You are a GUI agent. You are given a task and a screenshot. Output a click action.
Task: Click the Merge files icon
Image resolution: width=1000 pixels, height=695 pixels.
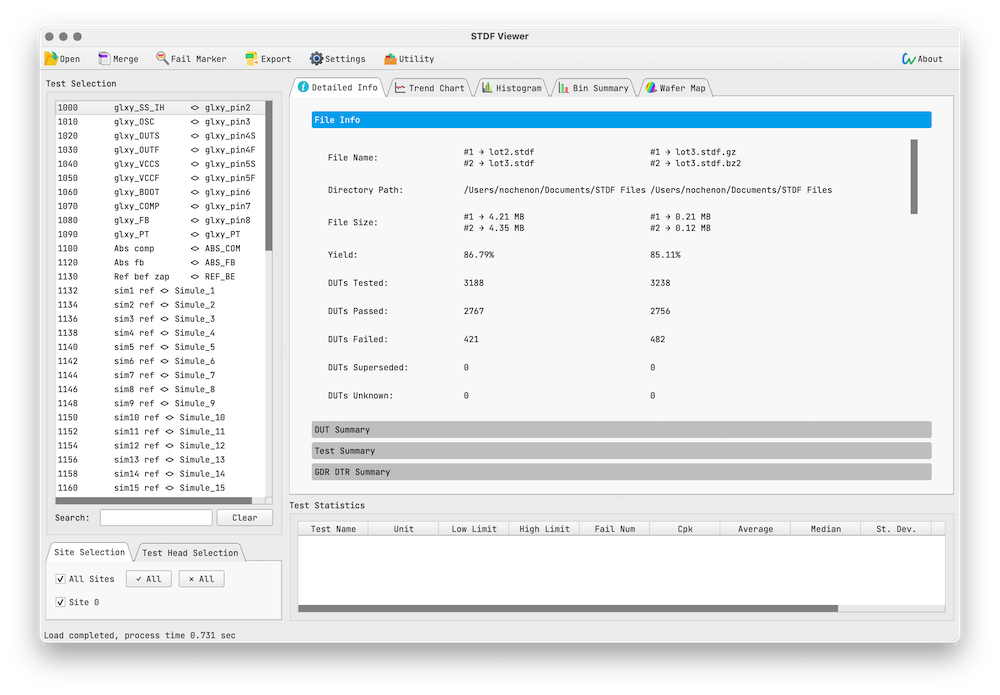pos(104,59)
